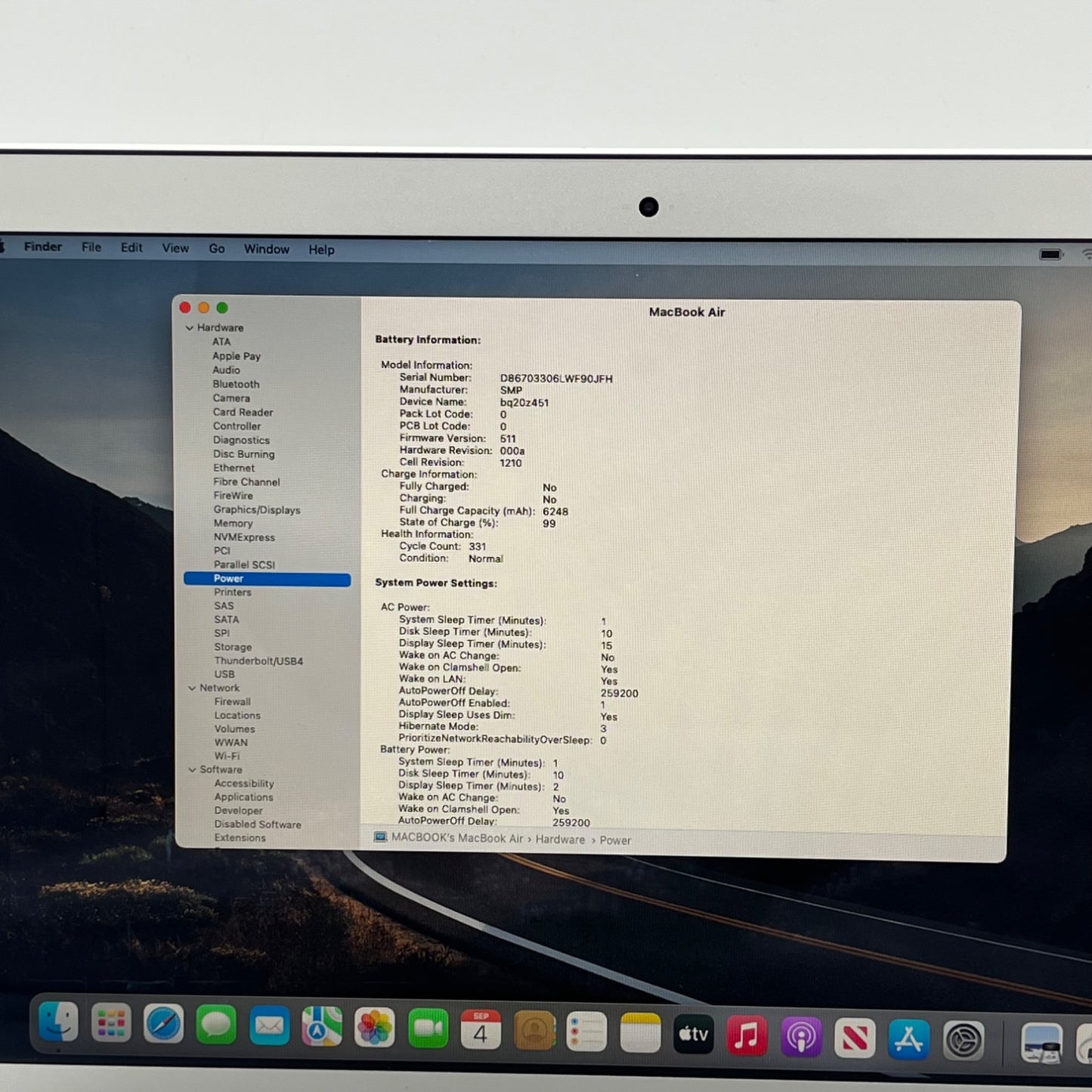
Task: Open the Go menu
Action: [217, 249]
